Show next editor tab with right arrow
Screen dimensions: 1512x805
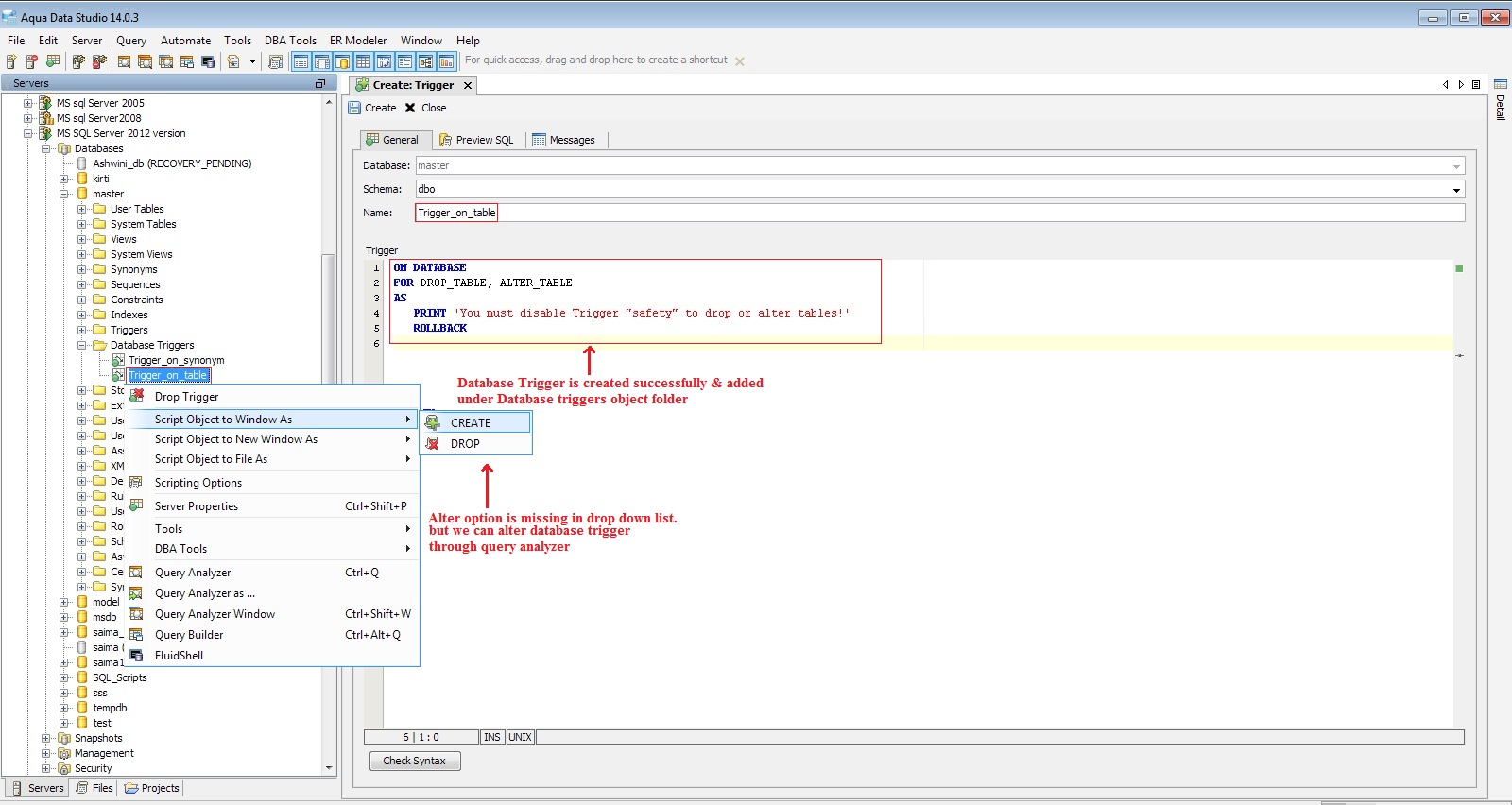pyautogui.click(x=1461, y=85)
